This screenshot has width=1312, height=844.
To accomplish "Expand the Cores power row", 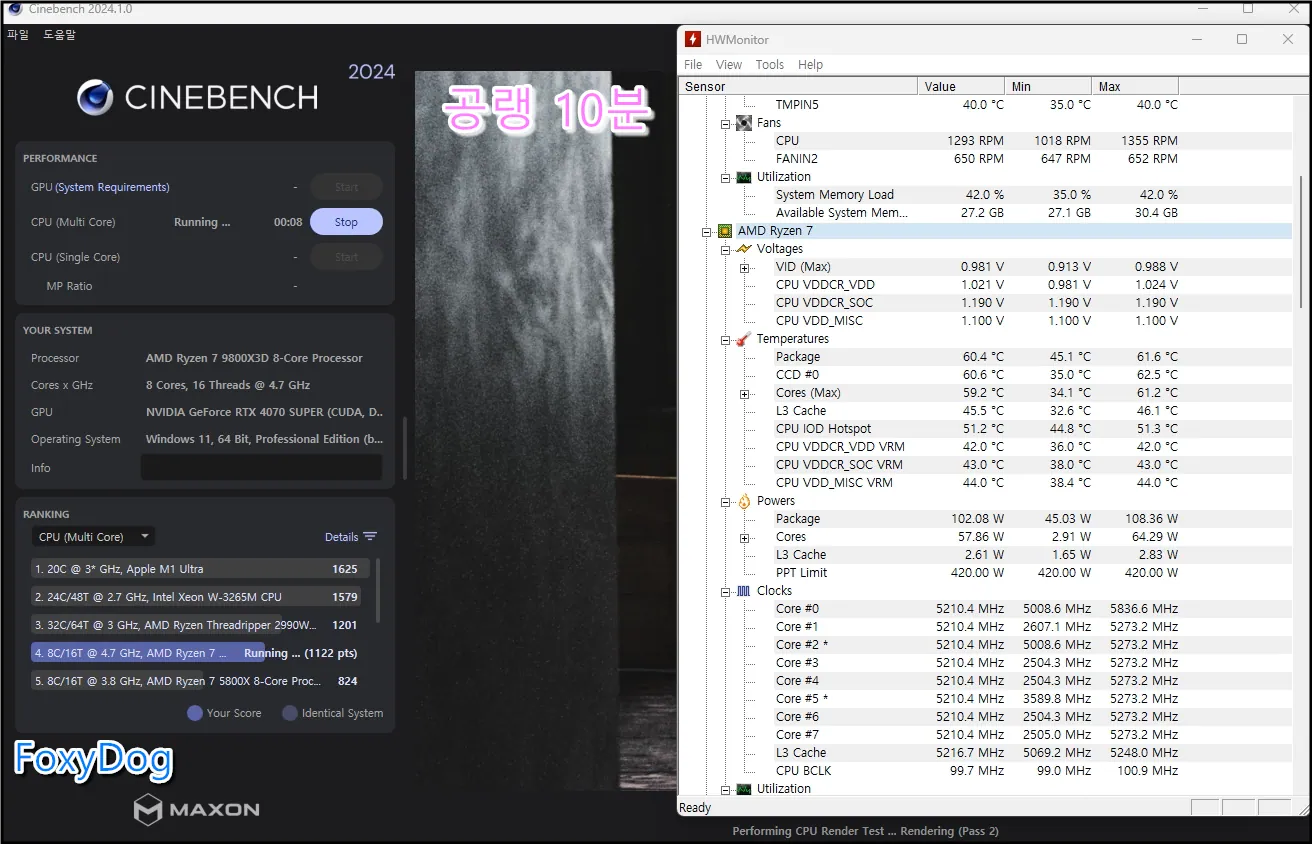I will click(745, 537).
